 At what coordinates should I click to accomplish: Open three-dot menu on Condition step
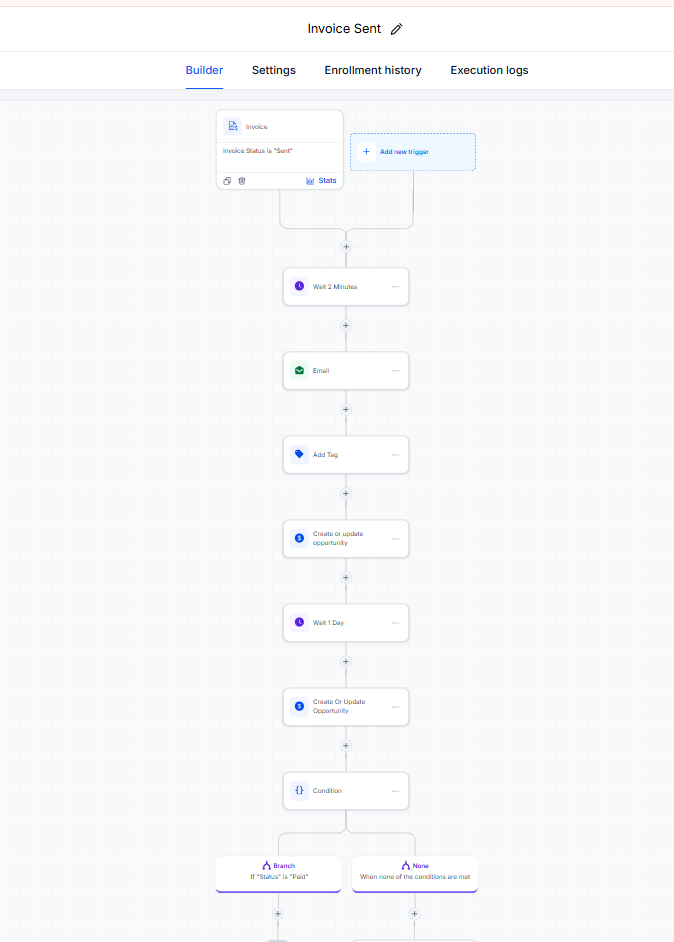coord(395,791)
